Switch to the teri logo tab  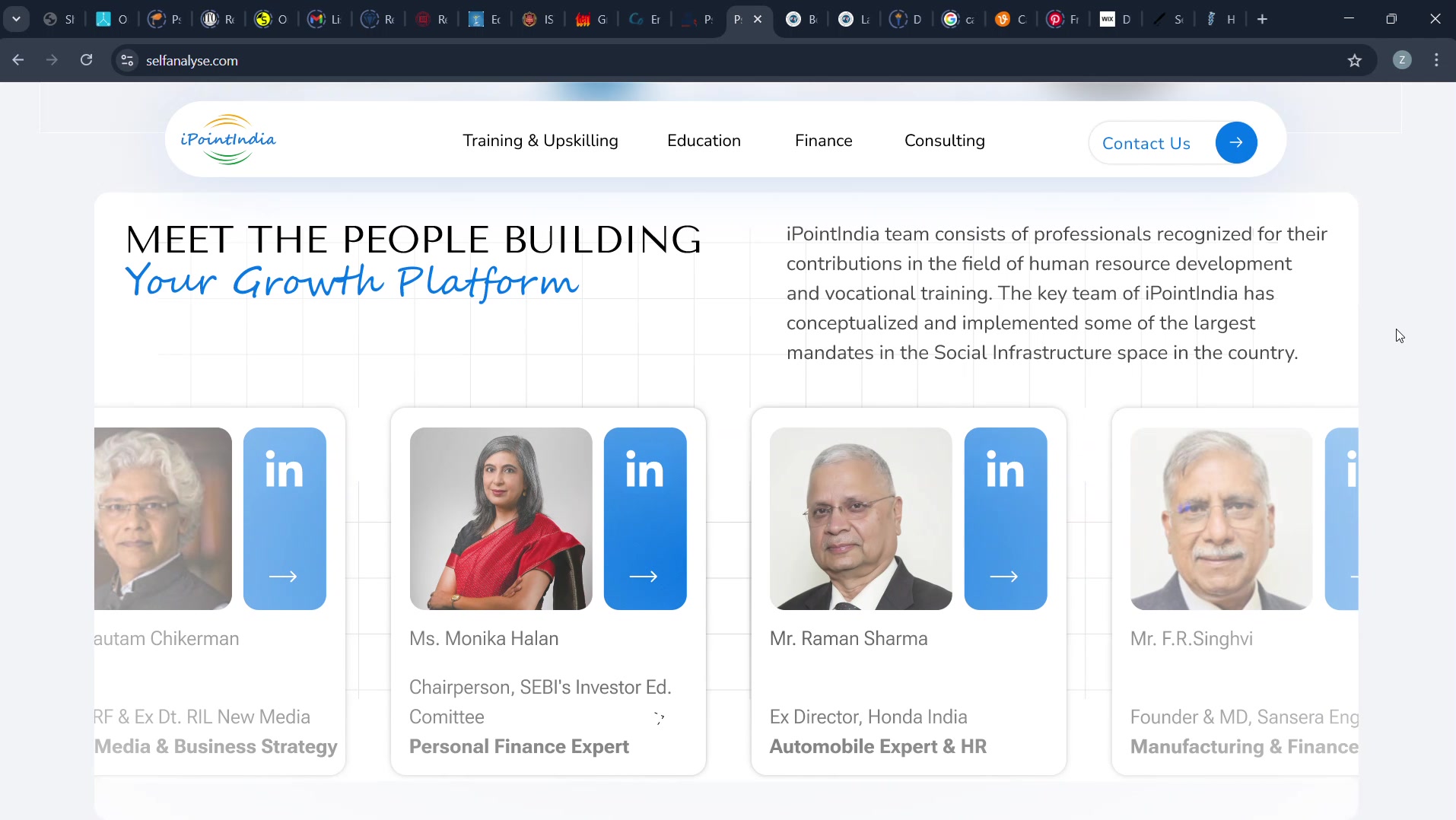pyautogui.click(x=591, y=19)
